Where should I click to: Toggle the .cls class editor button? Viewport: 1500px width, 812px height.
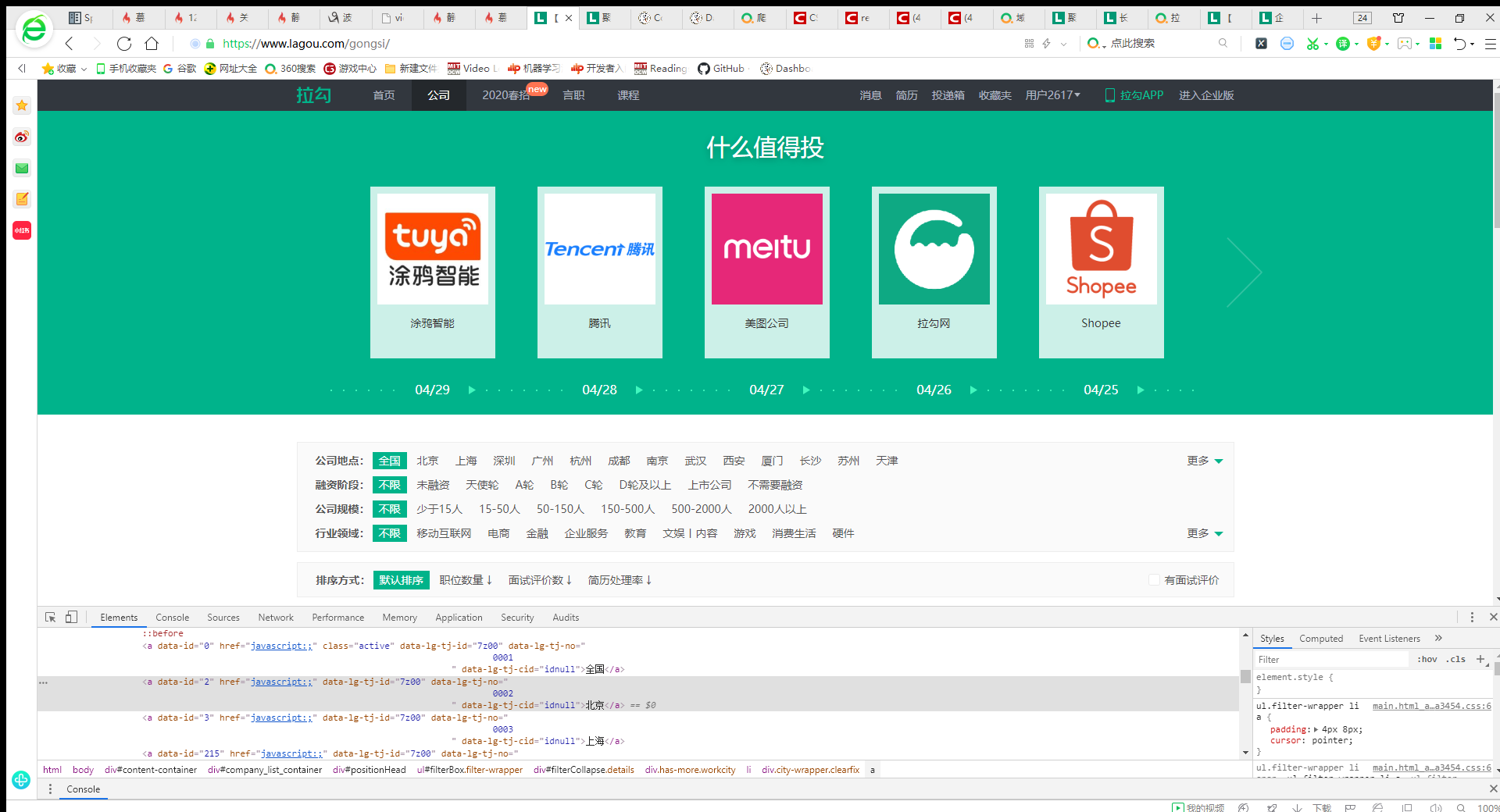[x=1455, y=659]
